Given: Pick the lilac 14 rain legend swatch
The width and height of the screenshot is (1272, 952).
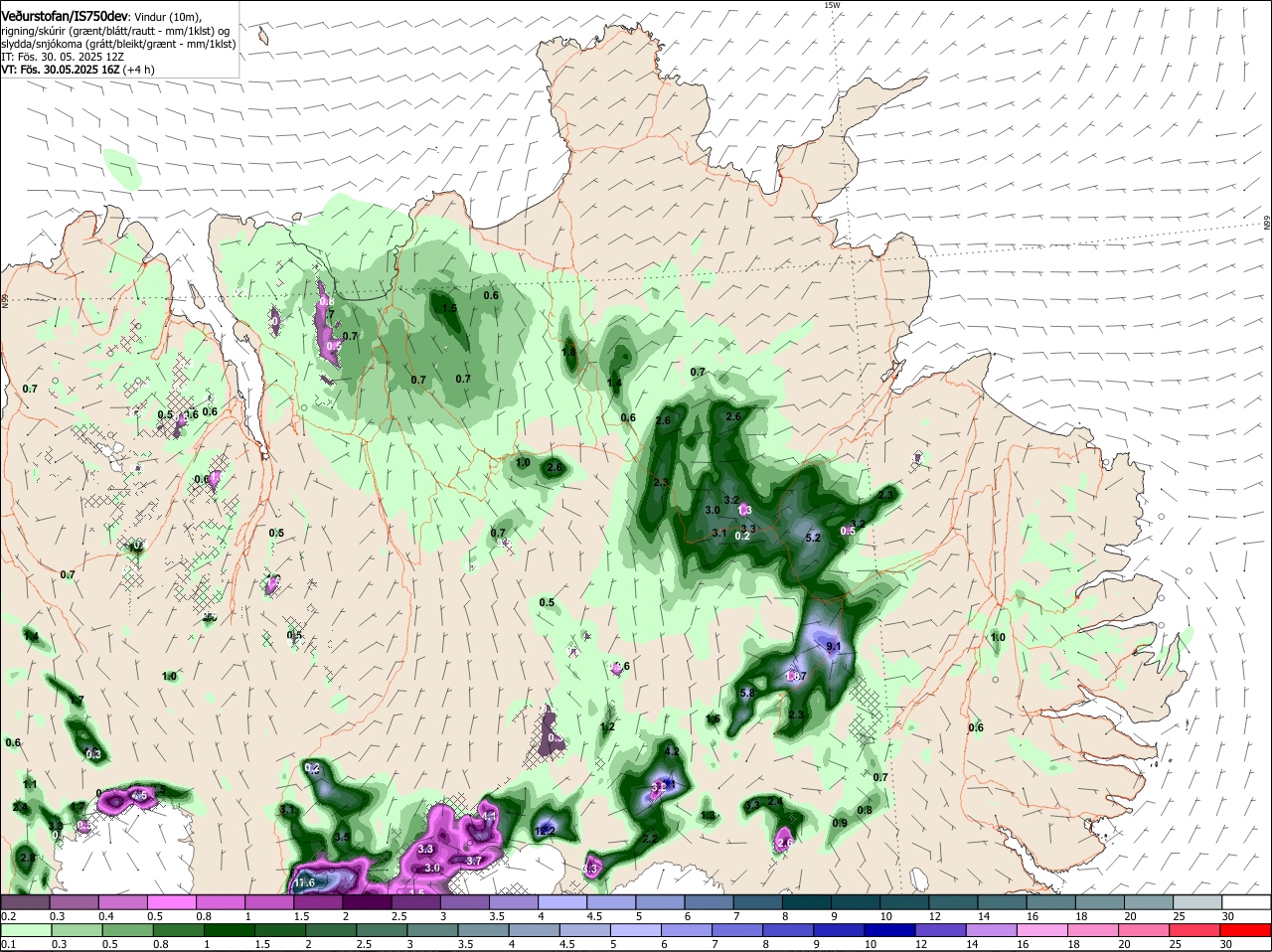Looking at the screenshot, I should 990,930.
